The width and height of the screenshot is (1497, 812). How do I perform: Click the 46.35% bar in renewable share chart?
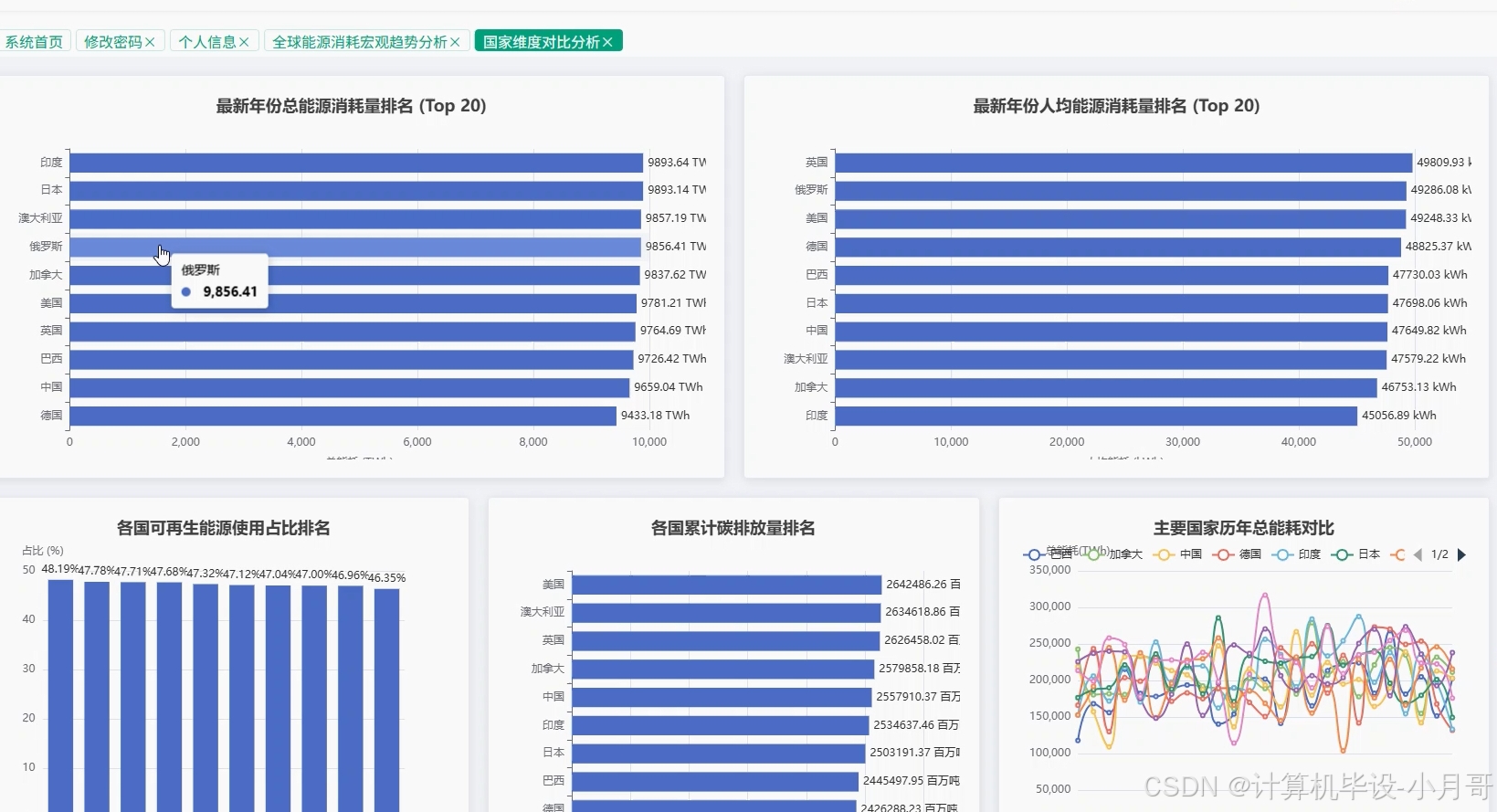[386, 701]
